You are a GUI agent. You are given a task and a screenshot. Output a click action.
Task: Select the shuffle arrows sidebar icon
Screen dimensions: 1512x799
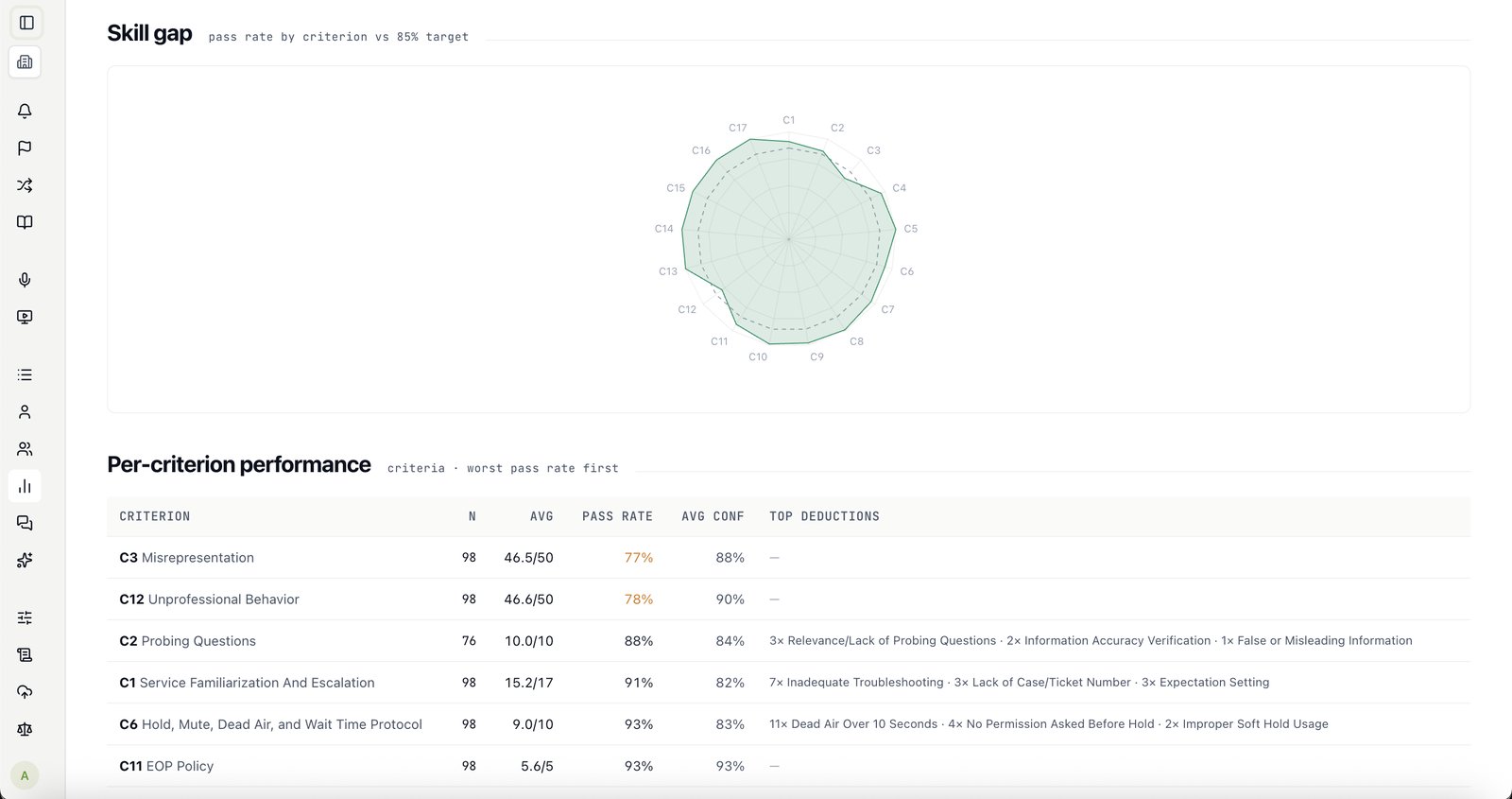(x=26, y=185)
